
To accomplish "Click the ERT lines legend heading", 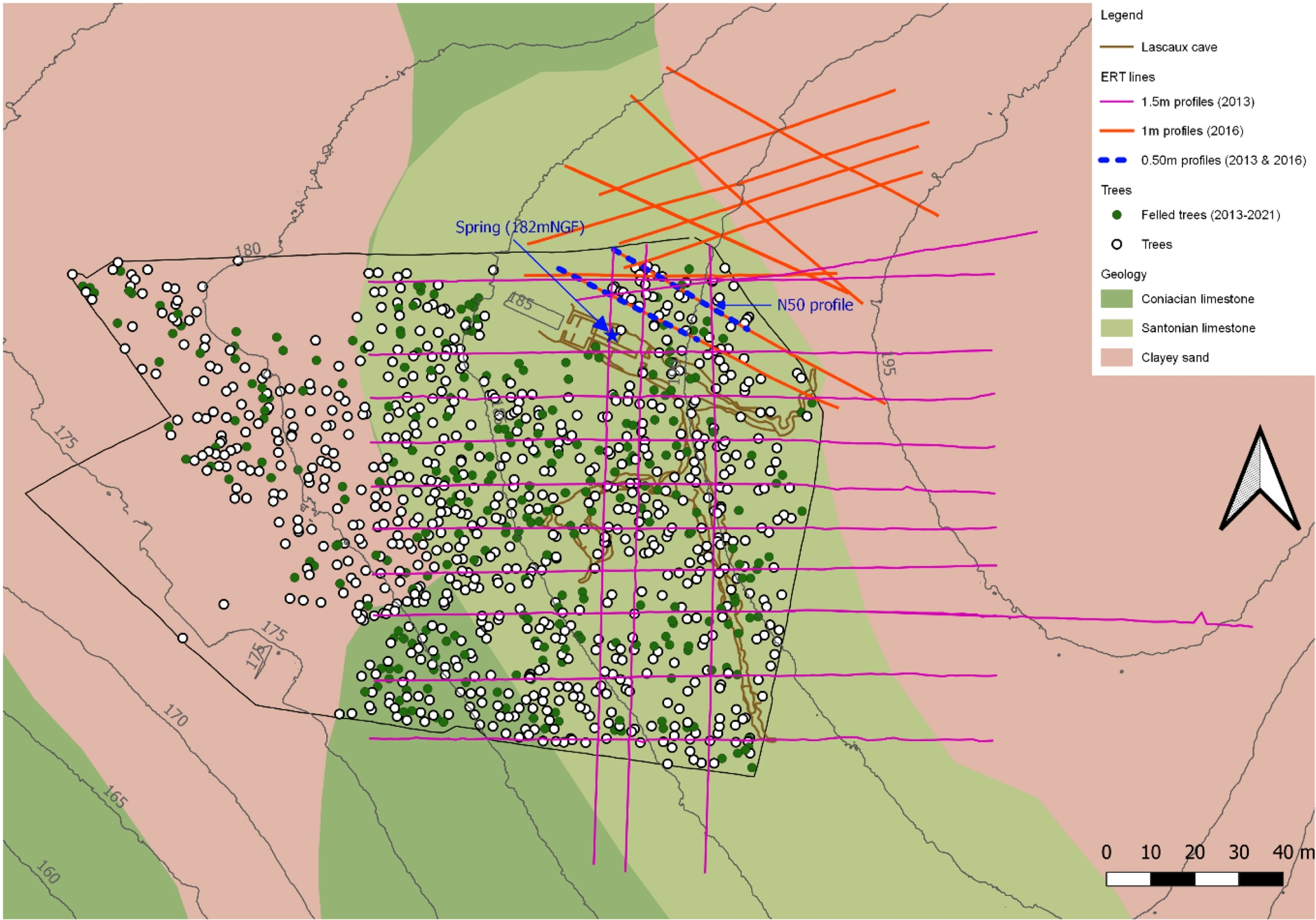I will tap(1128, 77).
